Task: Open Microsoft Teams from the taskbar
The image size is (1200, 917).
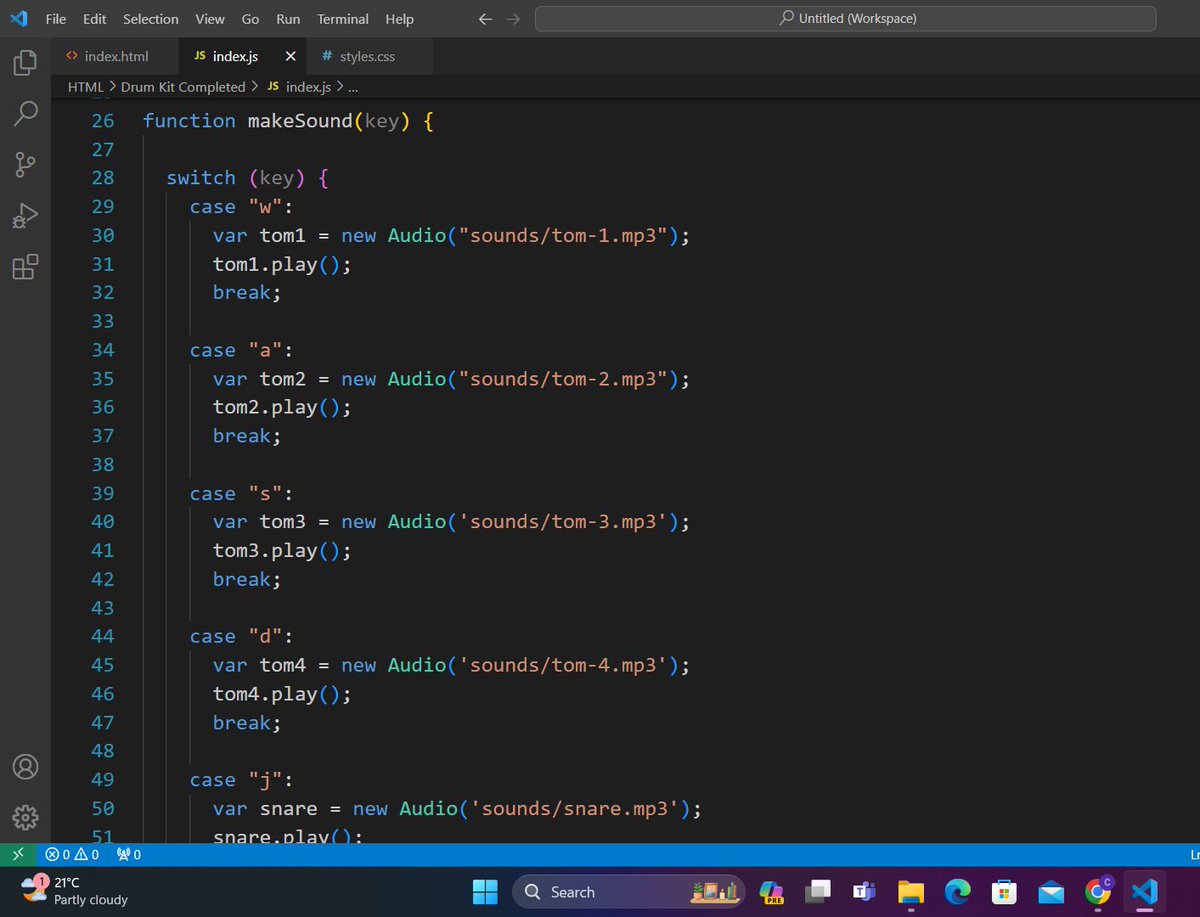Action: tap(864, 891)
